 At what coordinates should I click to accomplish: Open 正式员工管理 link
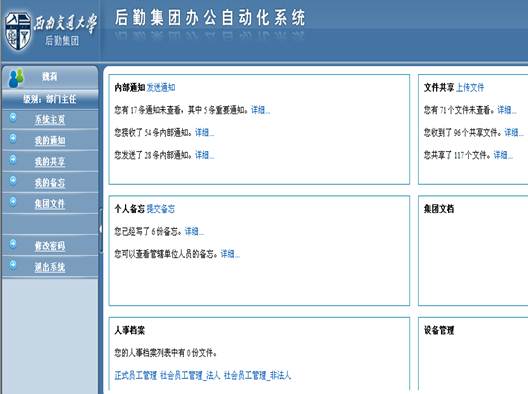[x=136, y=375]
